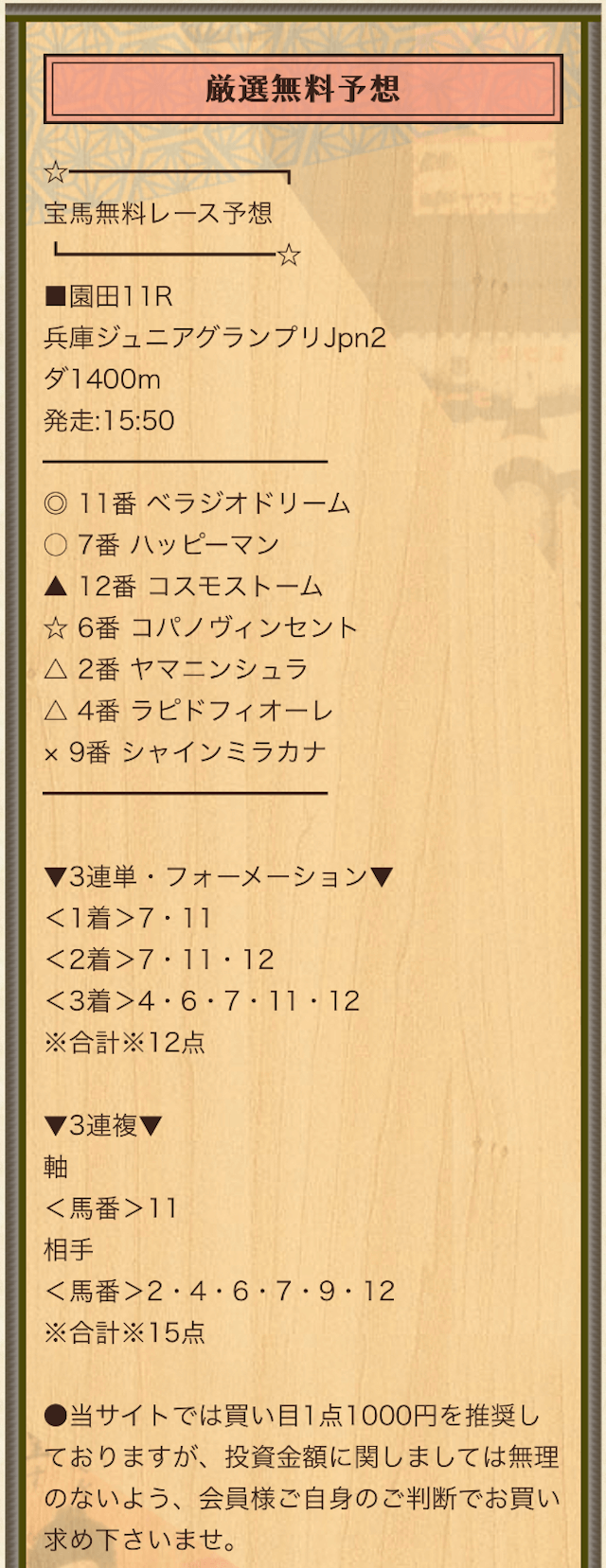Click the star mark beside コパノヴィンセント

pos(56,628)
